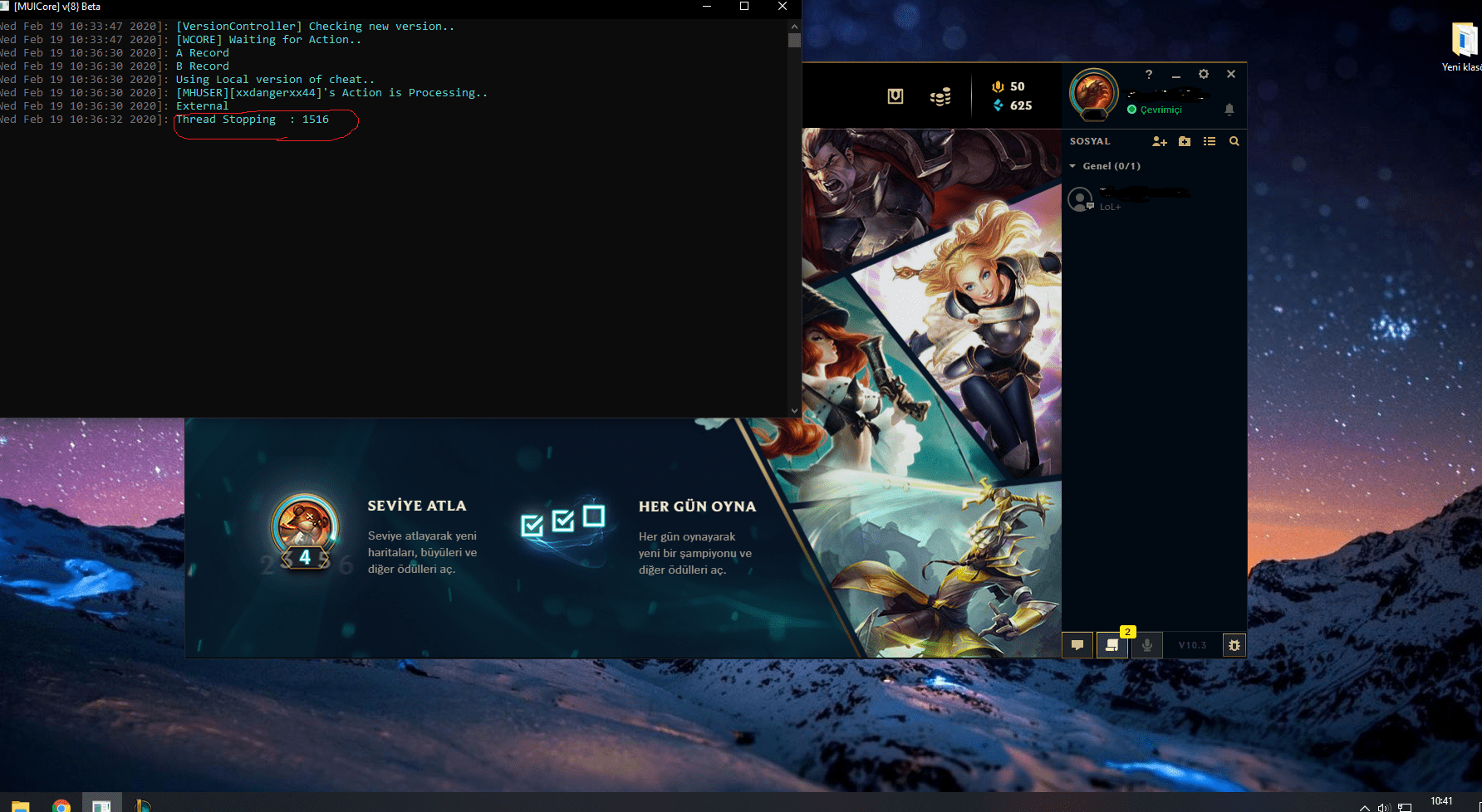
Task: Open League client settings gear
Action: point(1204,74)
